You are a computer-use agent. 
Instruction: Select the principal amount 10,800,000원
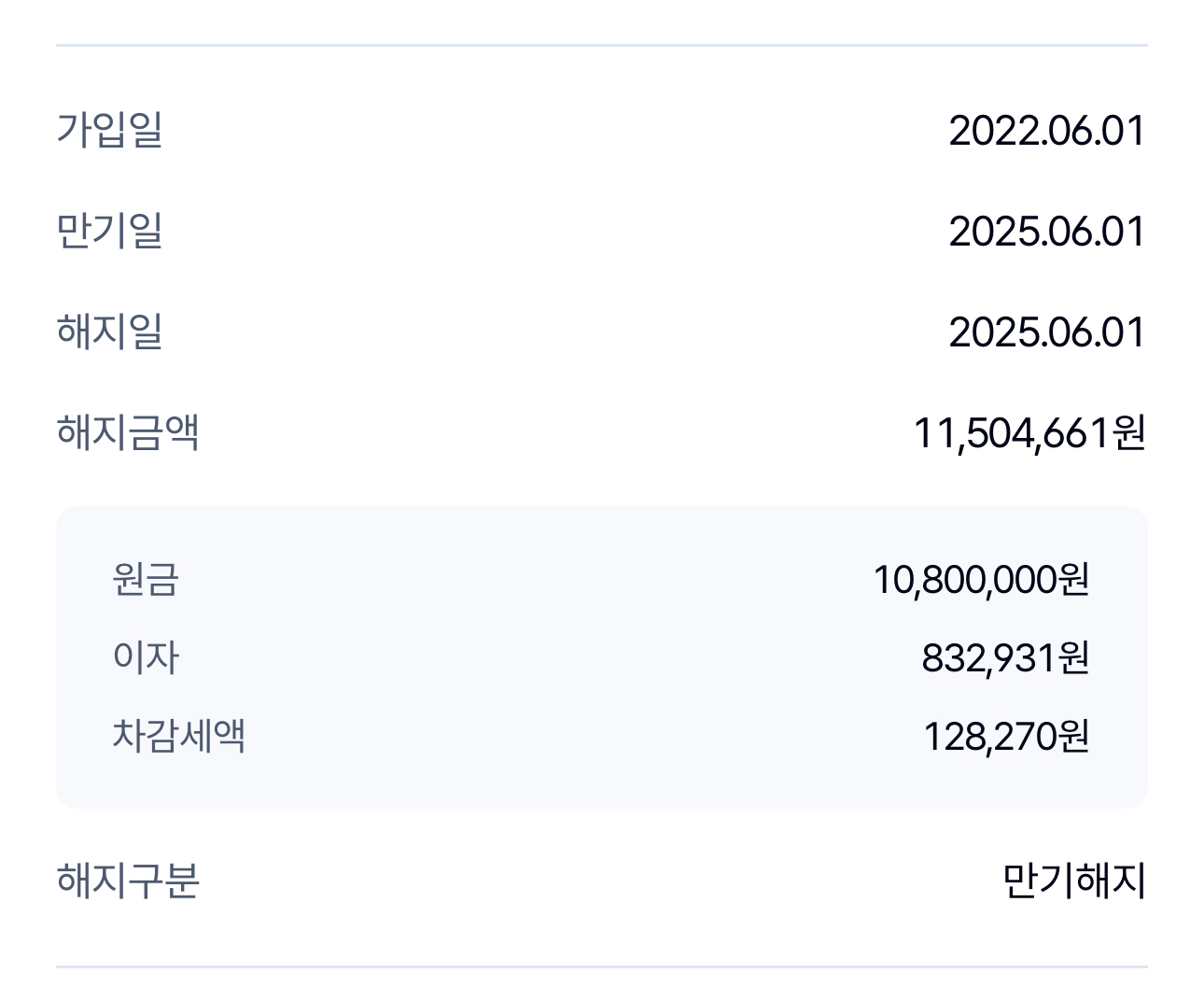(x=981, y=580)
